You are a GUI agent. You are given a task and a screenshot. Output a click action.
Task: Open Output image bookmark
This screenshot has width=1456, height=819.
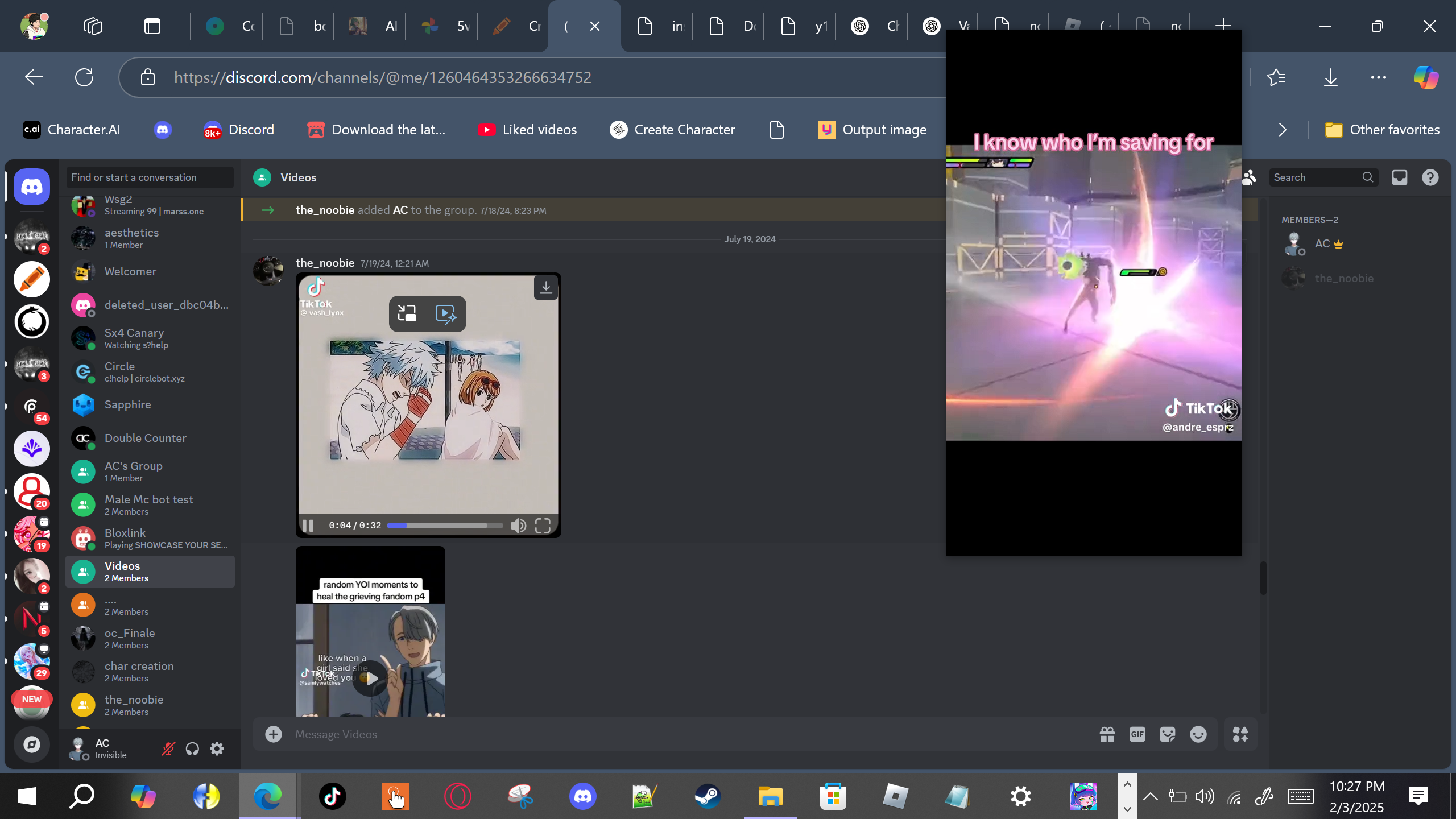tap(872, 130)
